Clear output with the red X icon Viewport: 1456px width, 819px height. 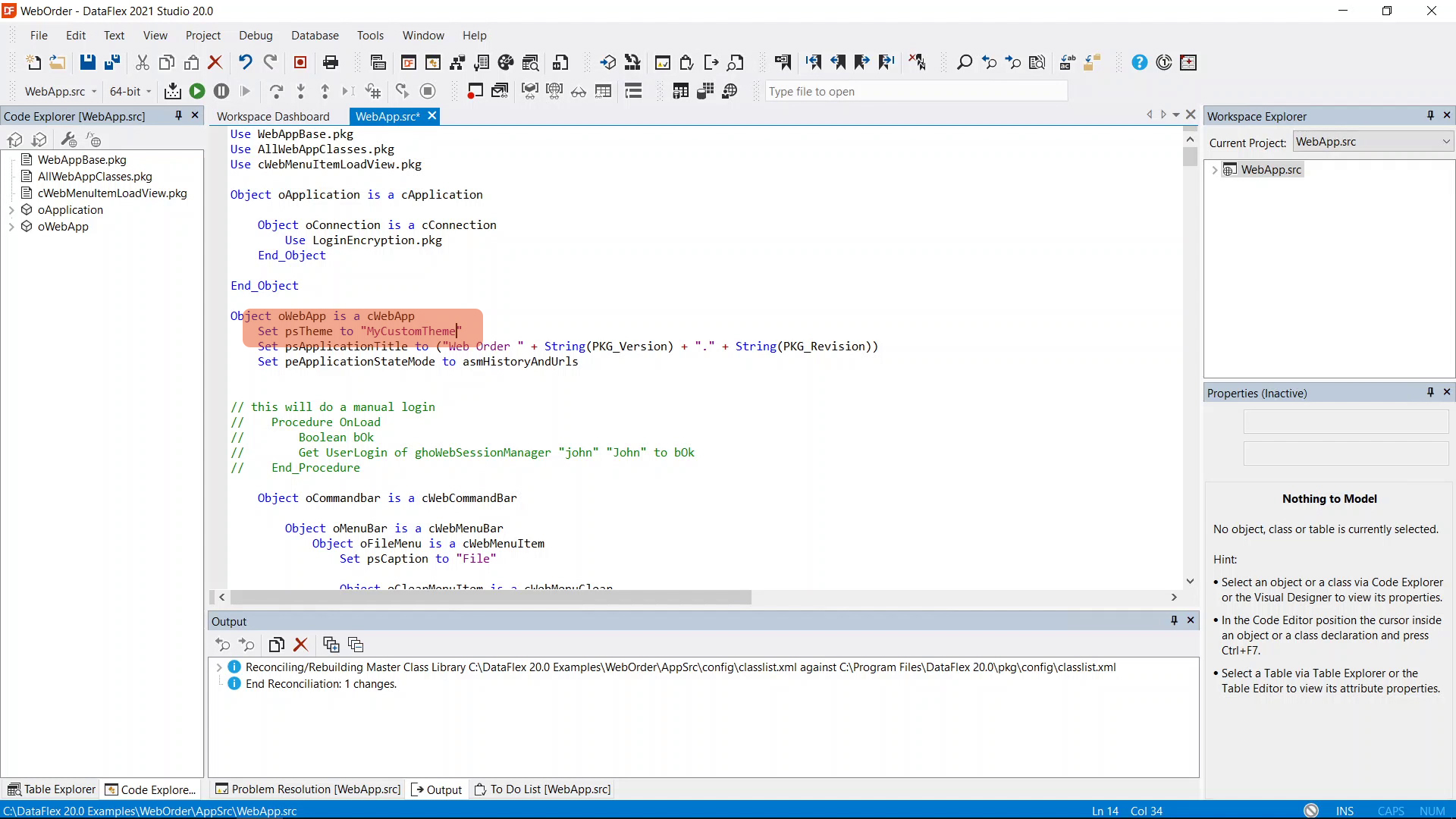(x=301, y=645)
